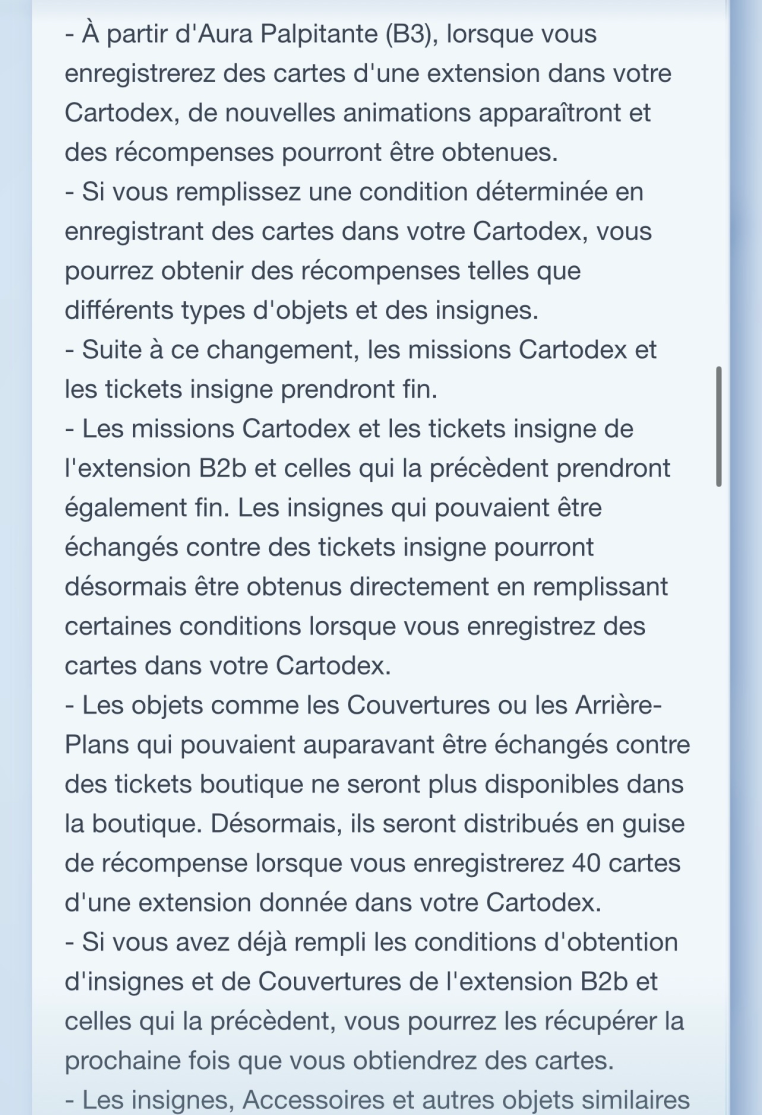Click the vertical scrollbar thumb
The height and width of the screenshot is (1115, 762).
(719, 427)
